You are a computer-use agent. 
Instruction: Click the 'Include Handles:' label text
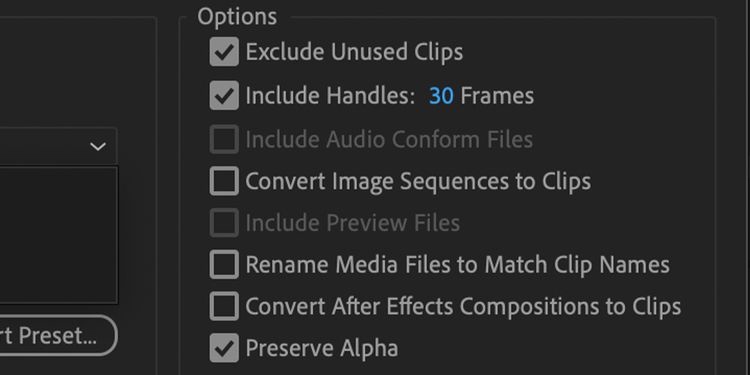click(x=330, y=96)
